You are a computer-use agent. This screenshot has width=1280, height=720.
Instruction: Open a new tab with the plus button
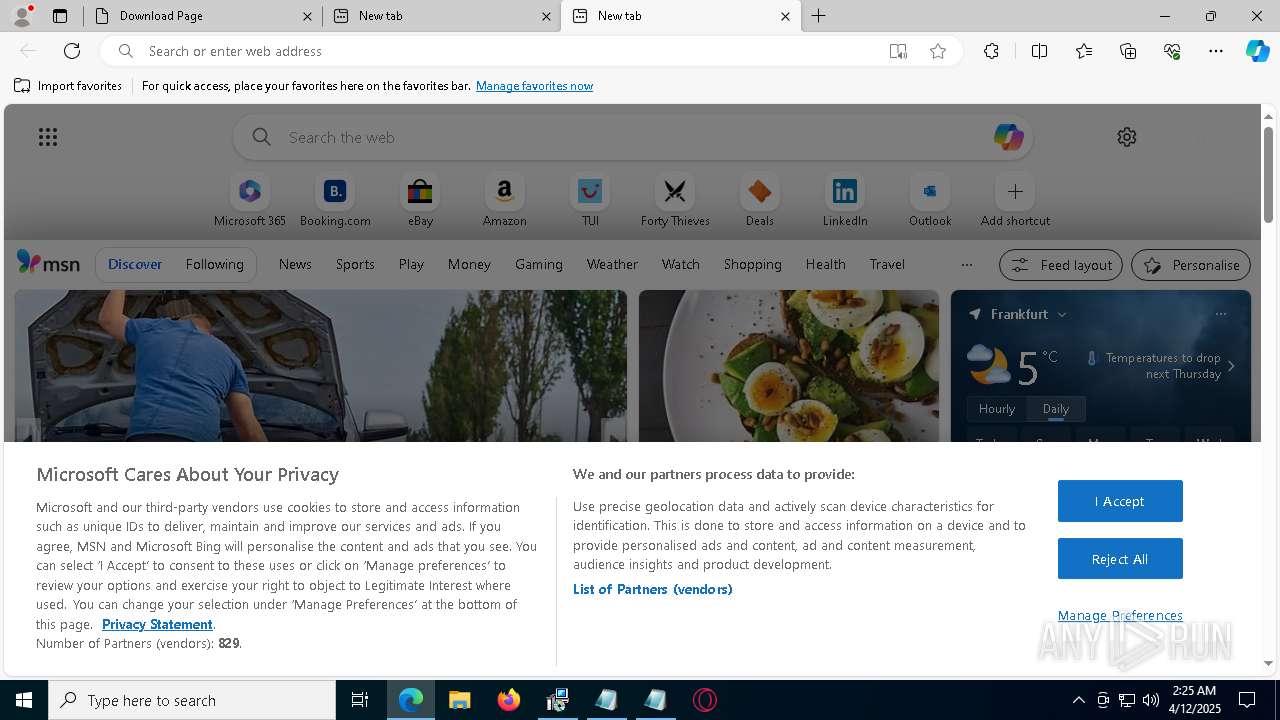(x=818, y=16)
